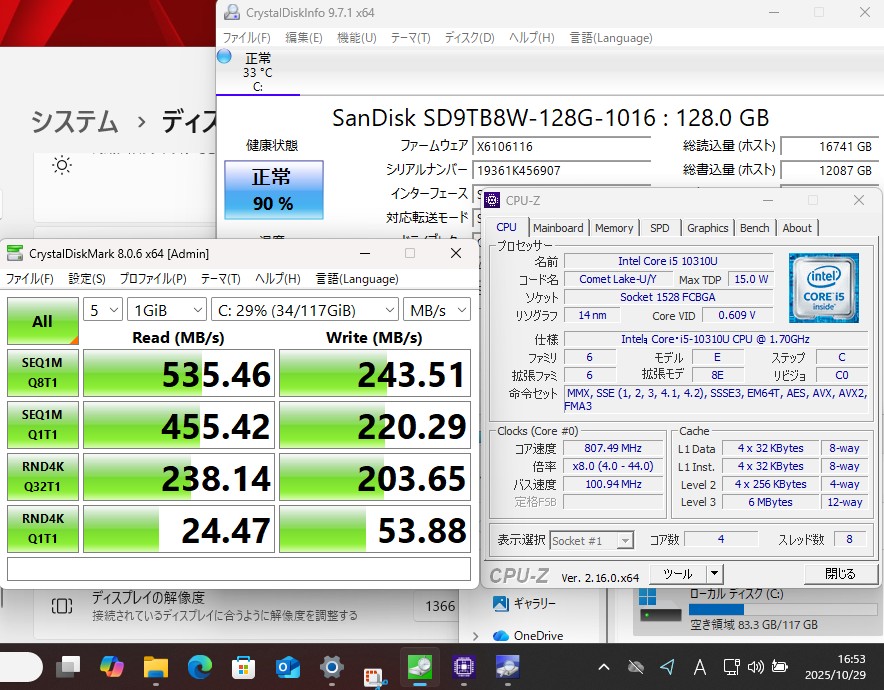884x690 pixels.
Task: Switch to Memory tab in CPU-Z
Action: [614, 228]
